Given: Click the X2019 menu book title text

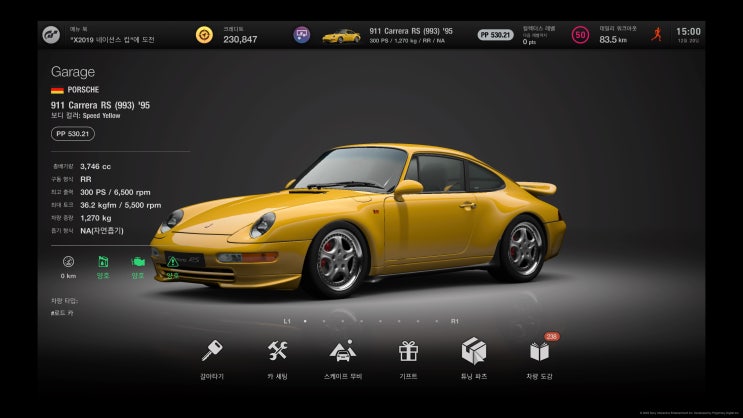Looking at the screenshot, I should coord(113,40).
